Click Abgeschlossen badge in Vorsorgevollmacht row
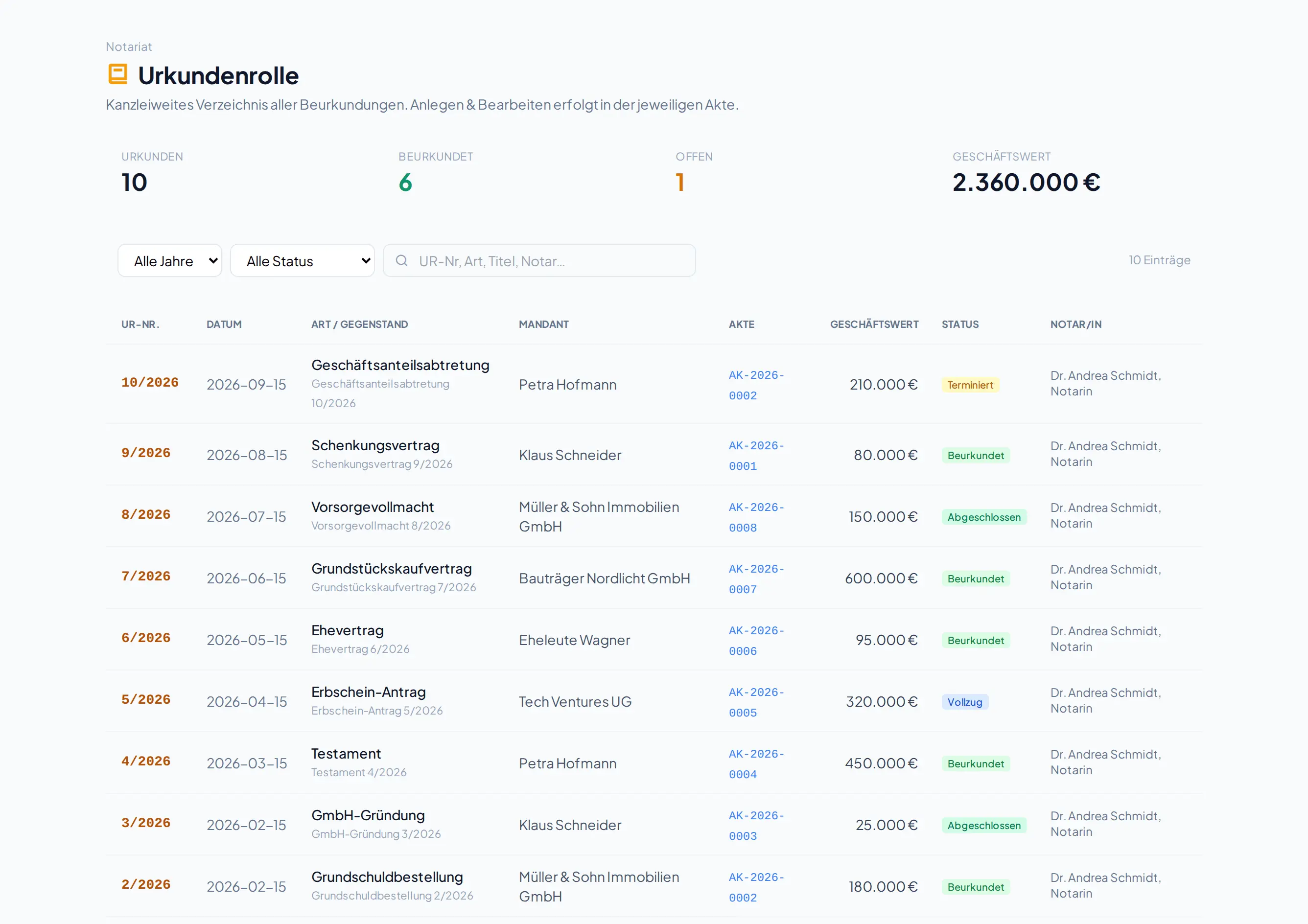This screenshot has height=924, width=1308. coord(984,517)
